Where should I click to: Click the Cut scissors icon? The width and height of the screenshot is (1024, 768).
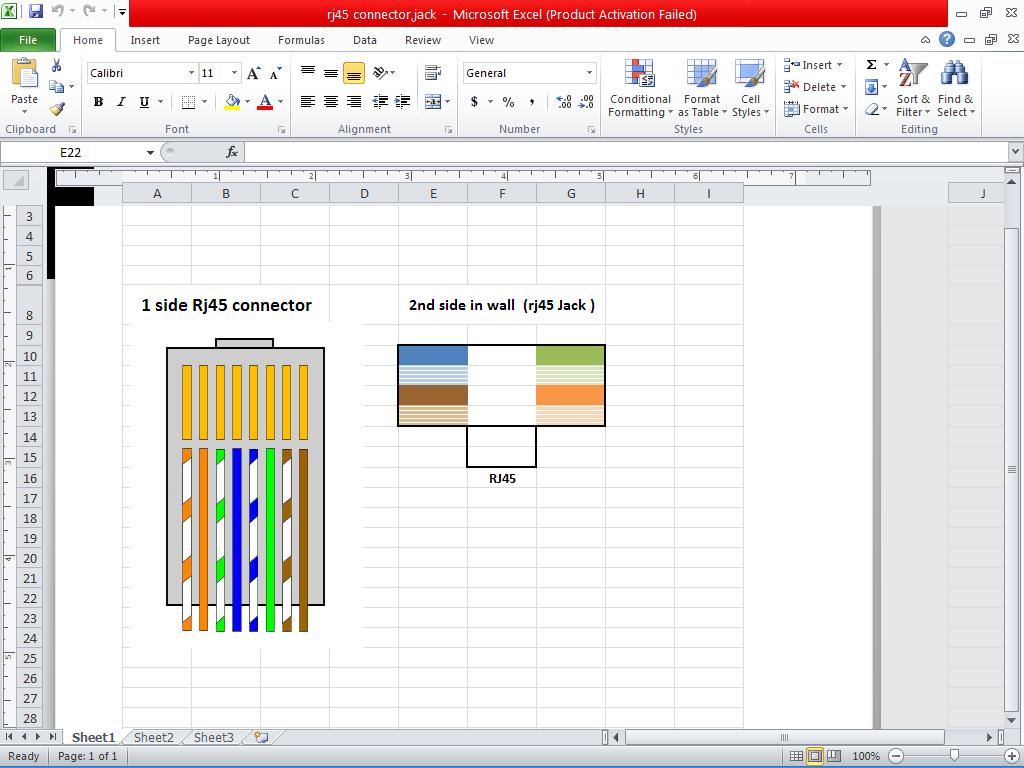point(57,65)
